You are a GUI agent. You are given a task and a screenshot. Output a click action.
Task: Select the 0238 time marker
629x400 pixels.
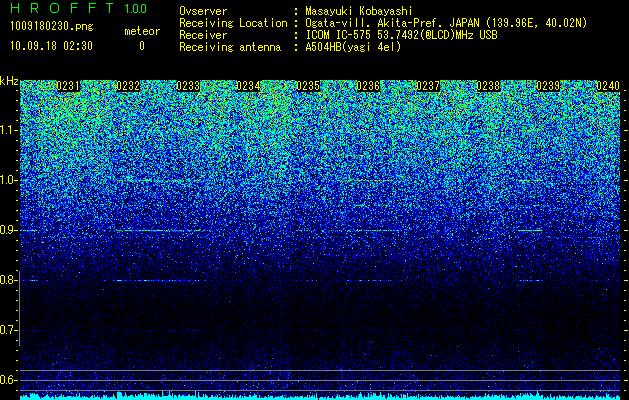tap(488, 86)
